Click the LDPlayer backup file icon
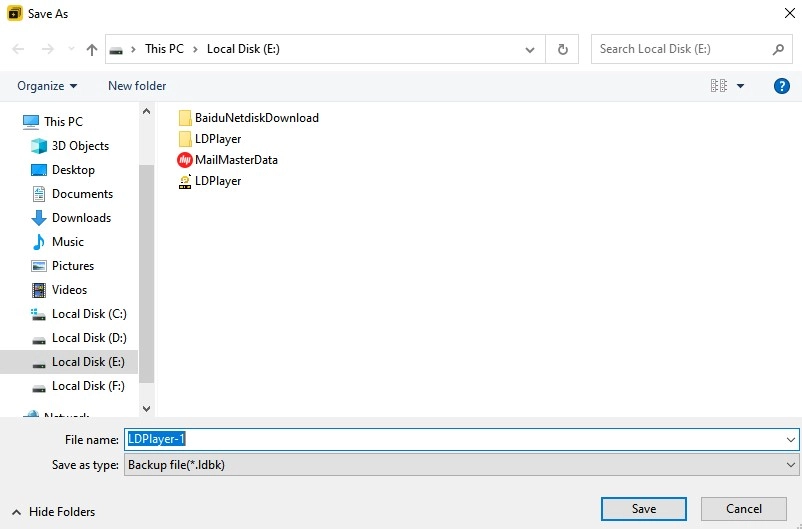Image resolution: width=802 pixels, height=529 pixels. [x=185, y=181]
